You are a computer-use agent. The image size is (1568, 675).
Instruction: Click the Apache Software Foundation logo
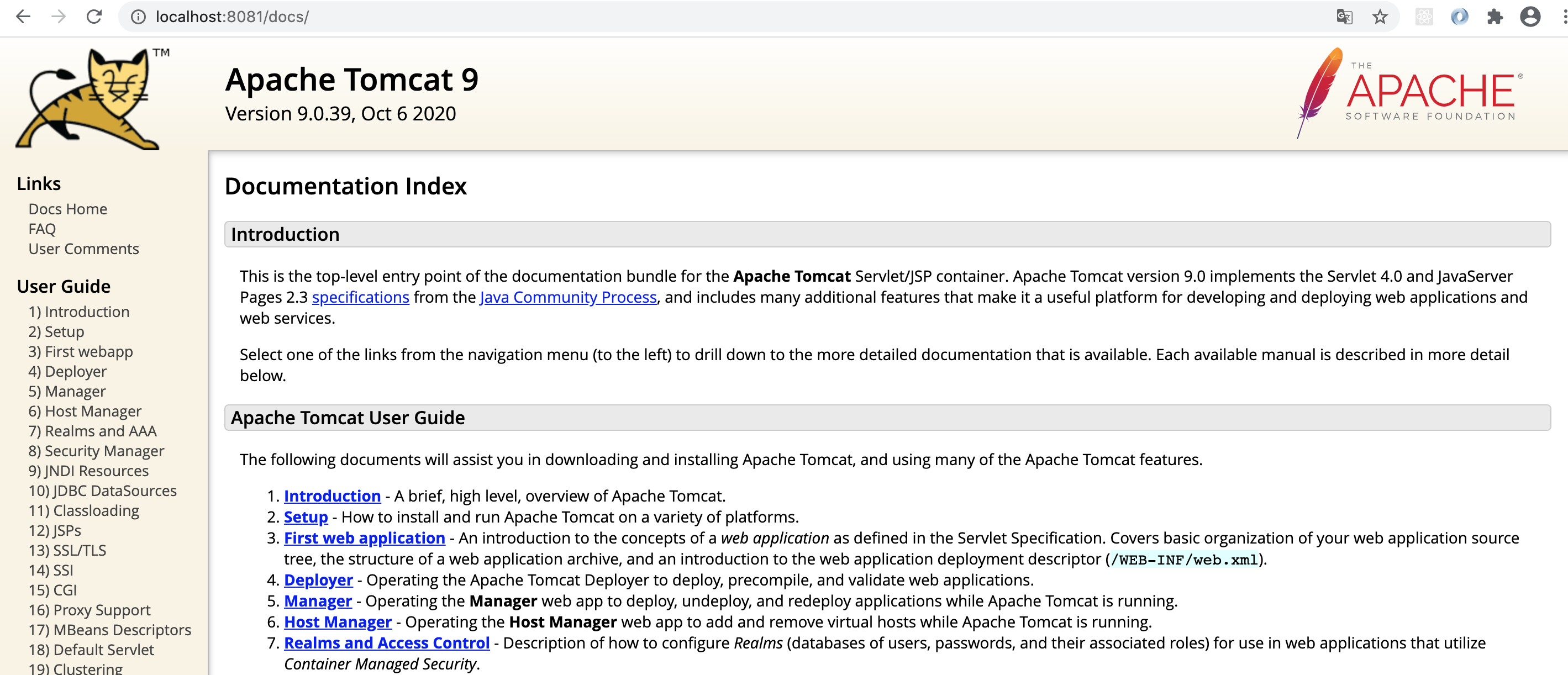1408,92
